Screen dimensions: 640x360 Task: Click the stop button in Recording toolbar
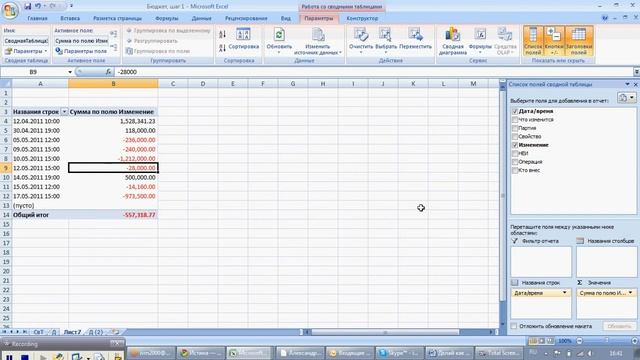[25, 357]
